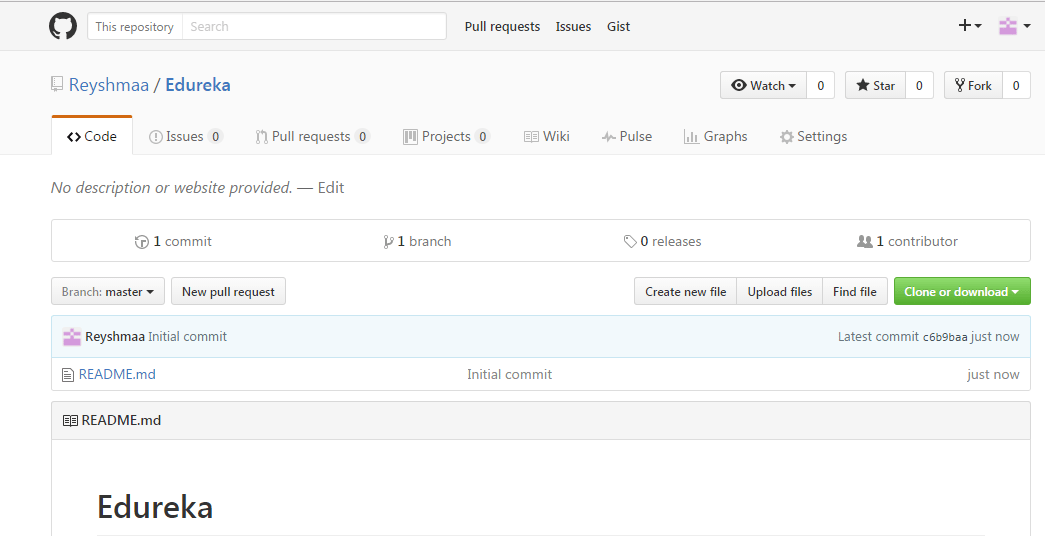This screenshot has height=536, width=1045.
Task: Open the Clone or download dropdown
Action: [962, 291]
